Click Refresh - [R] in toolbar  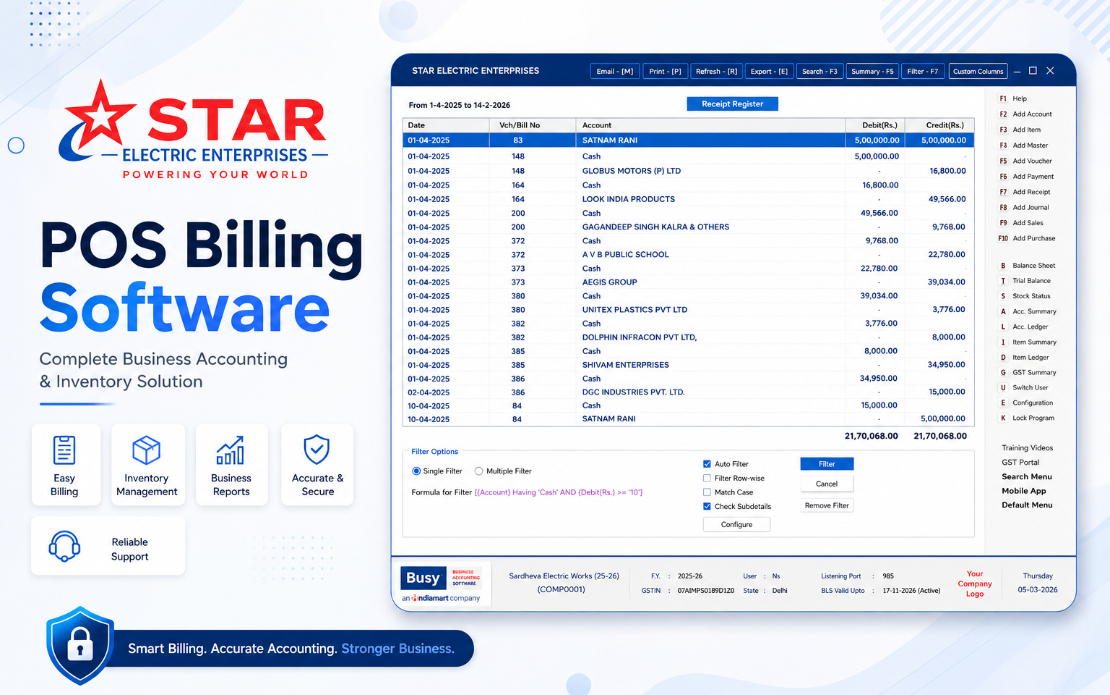(716, 71)
